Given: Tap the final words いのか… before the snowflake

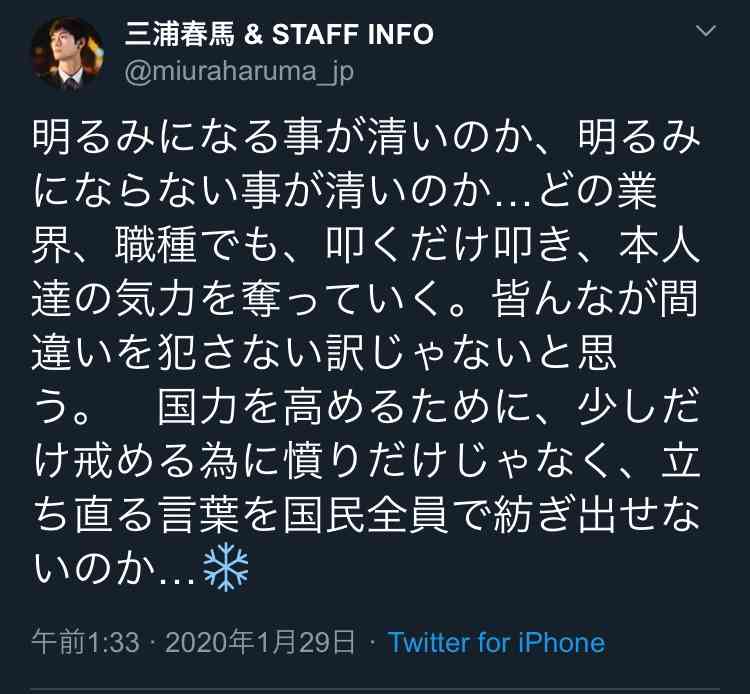Looking at the screenshot, I should (x=114, y=568).
